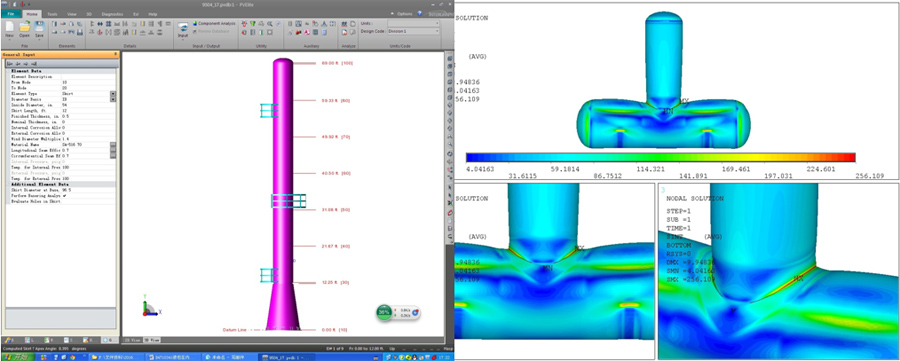Open the File menu tab

pos(11,13)
